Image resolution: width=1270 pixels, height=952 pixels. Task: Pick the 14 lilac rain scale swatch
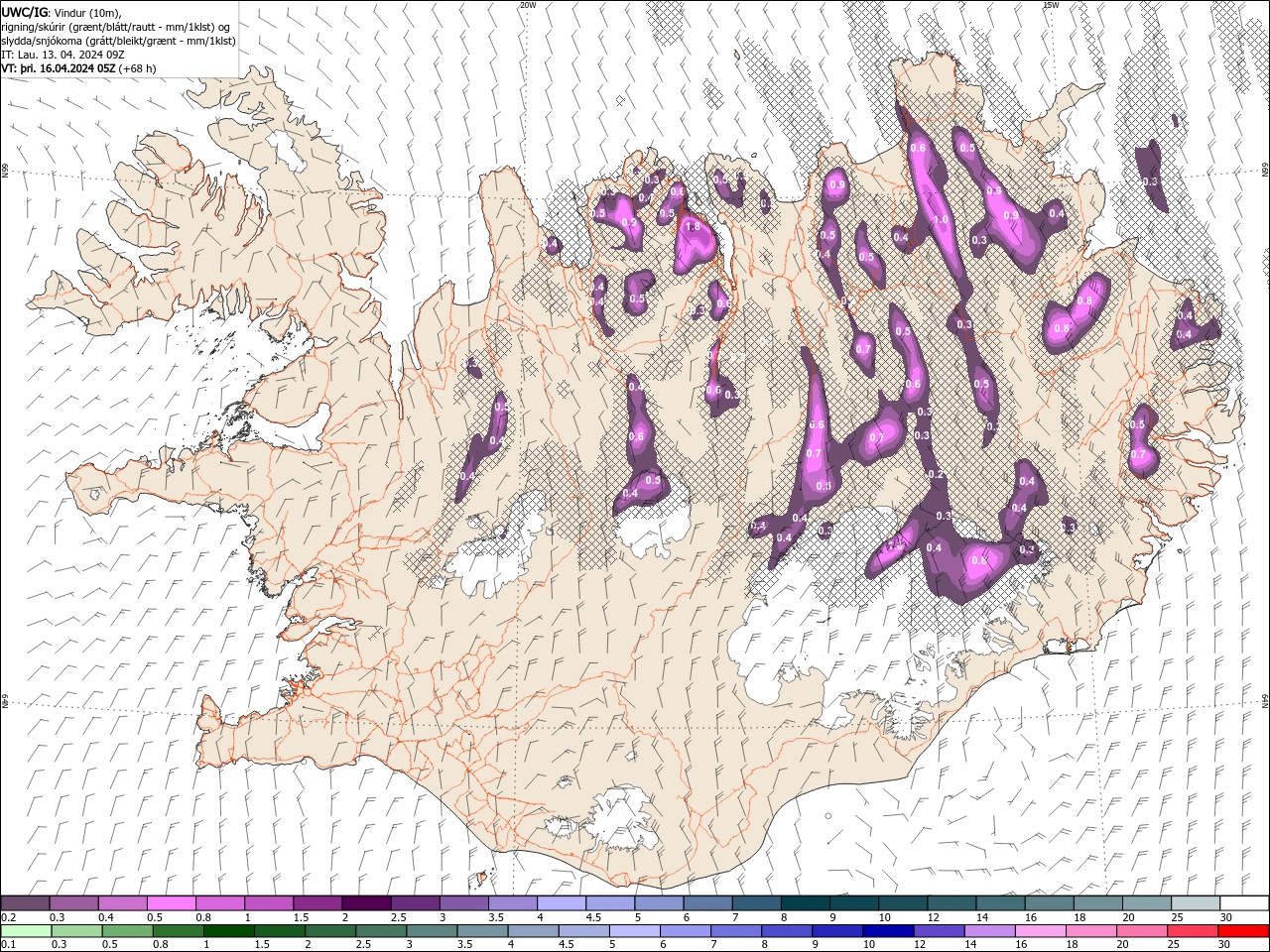(989, 931)
